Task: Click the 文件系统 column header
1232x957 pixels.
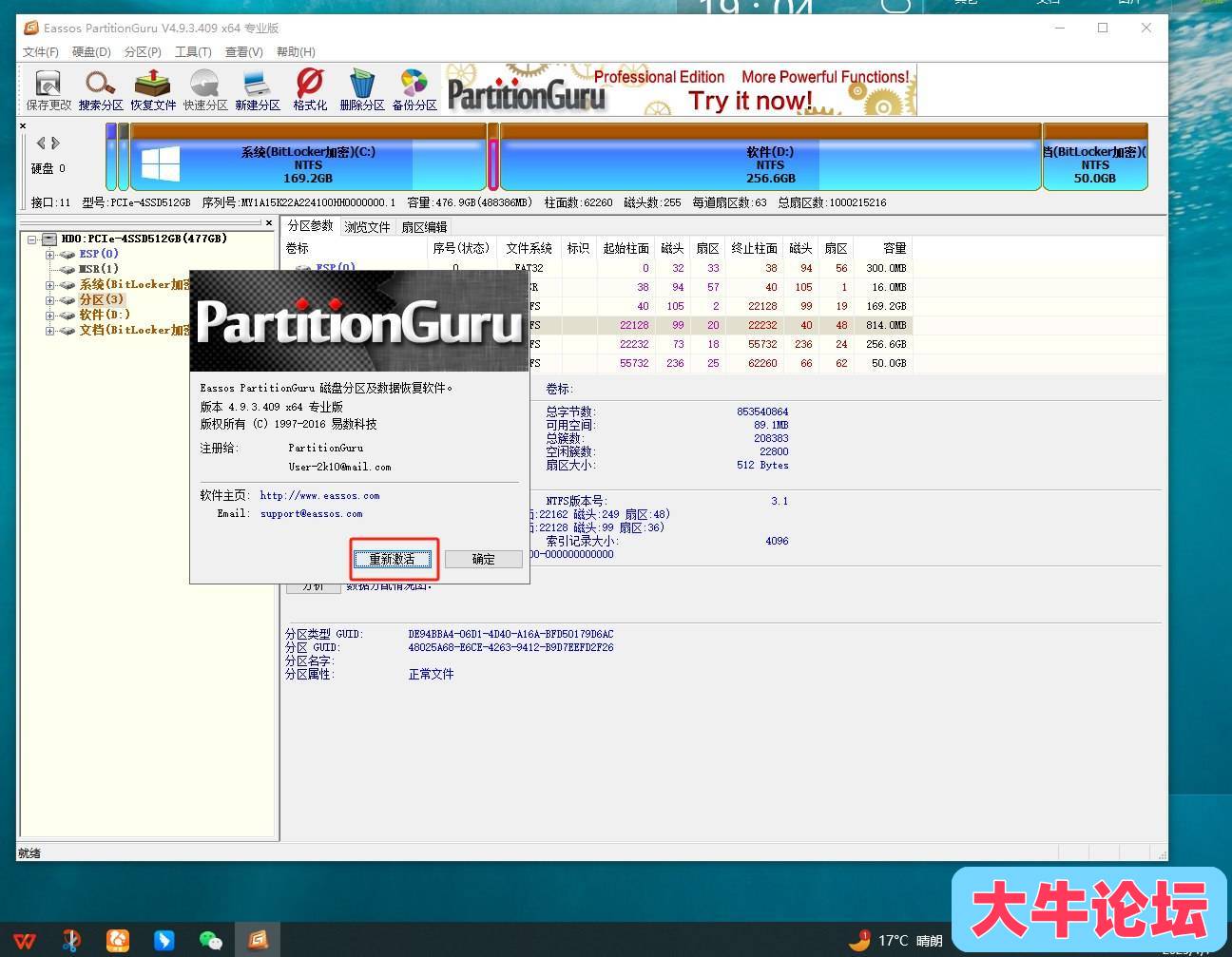Action: tap(529, 248)
